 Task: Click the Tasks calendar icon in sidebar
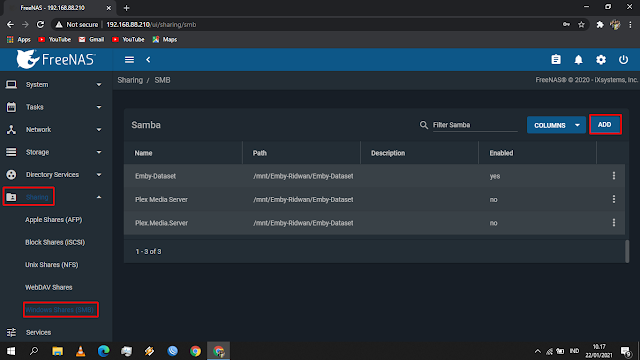11,107
